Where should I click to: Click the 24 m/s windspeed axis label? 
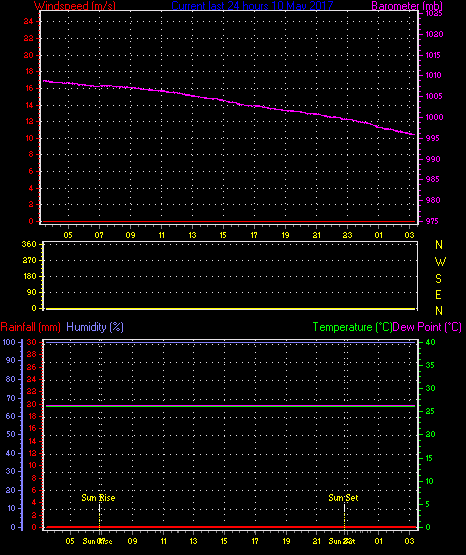(x=28, y=21)
